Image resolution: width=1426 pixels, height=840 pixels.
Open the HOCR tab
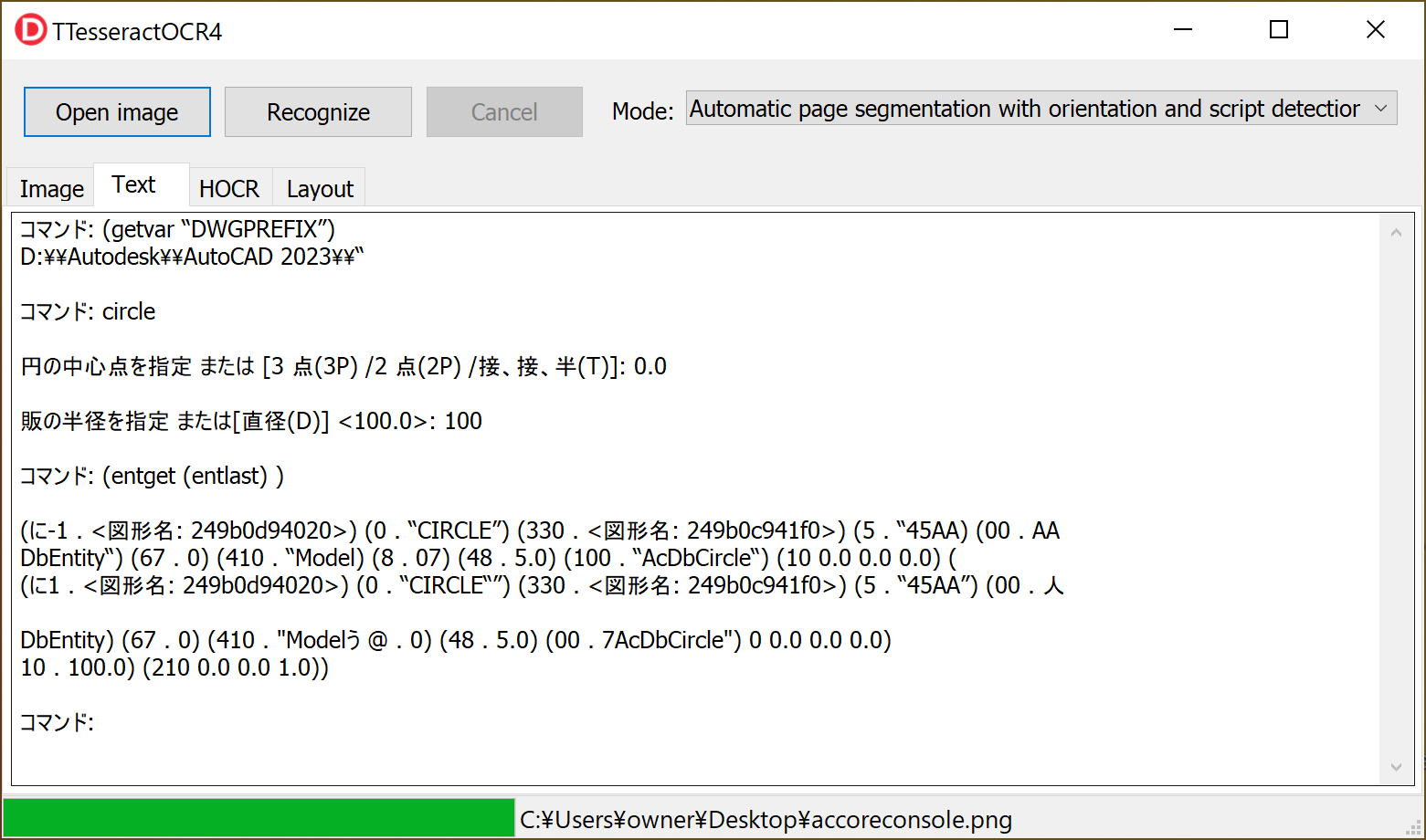point(228,189)
